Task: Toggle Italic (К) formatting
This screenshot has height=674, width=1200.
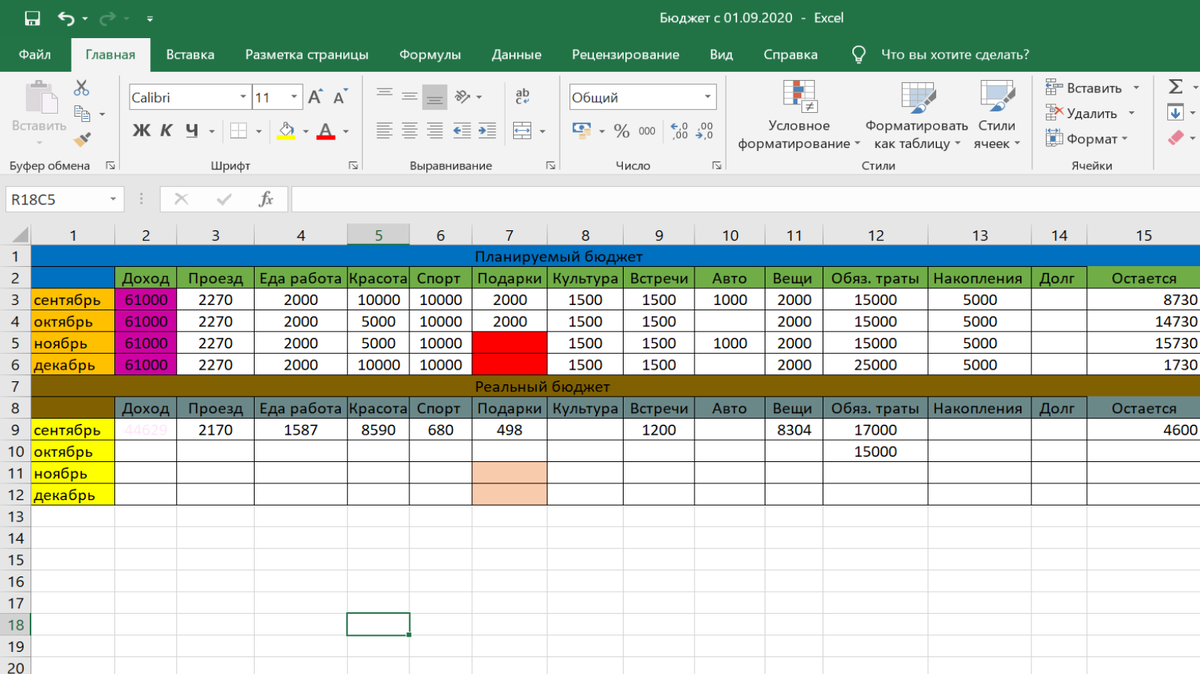Action: [166, 131]
